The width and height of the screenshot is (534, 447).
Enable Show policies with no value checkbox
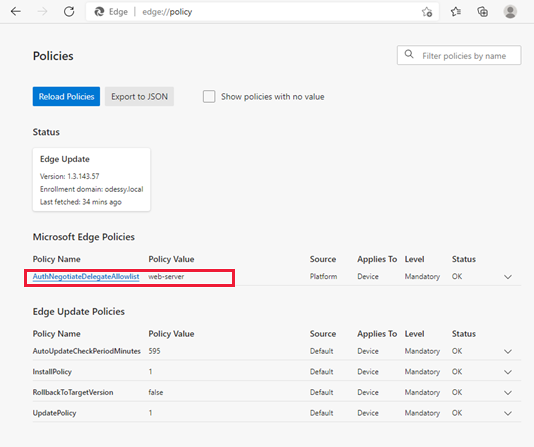coord(209,96)
